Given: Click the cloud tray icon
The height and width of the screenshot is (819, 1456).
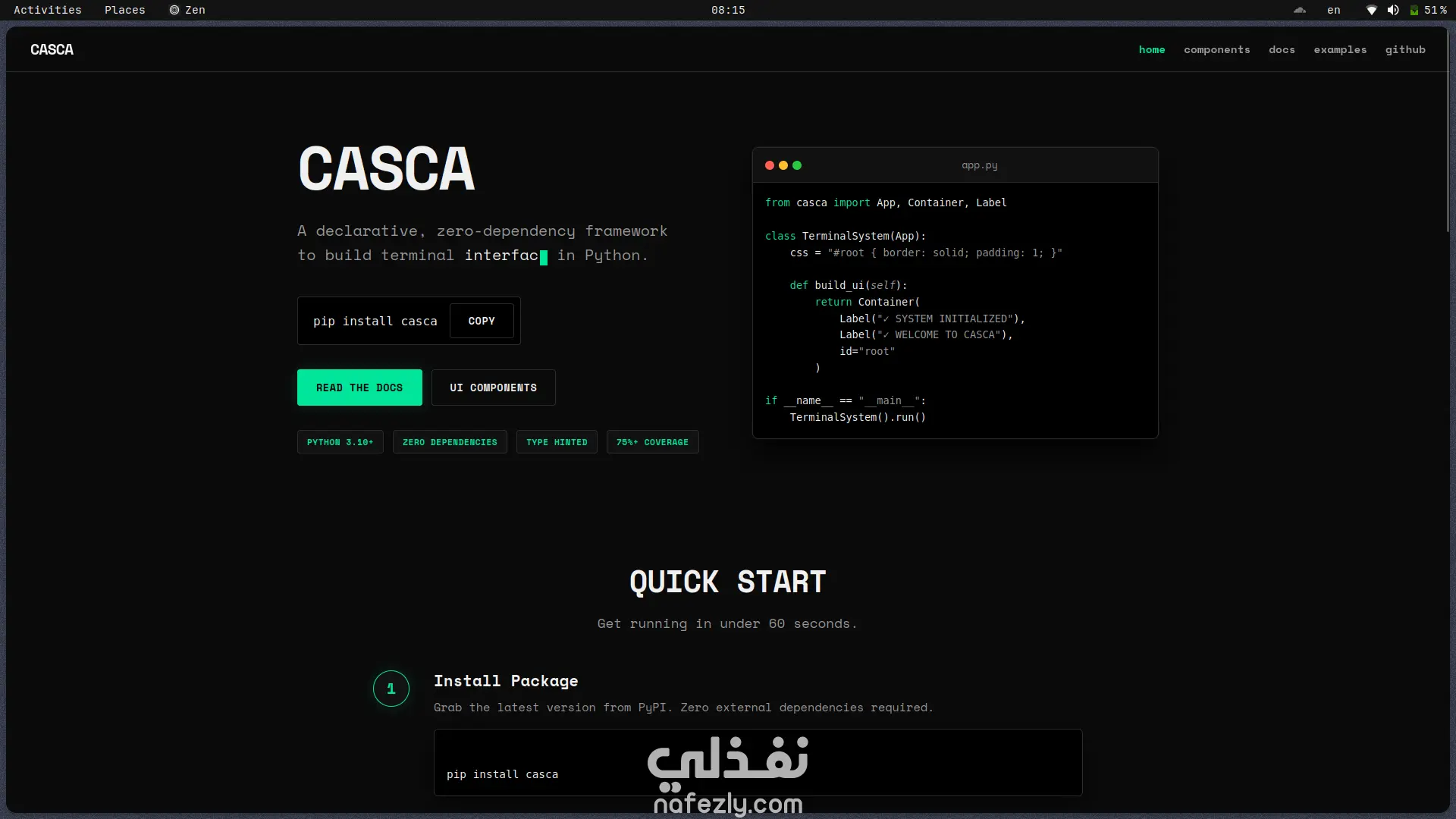Looking at the screenshot, I should pyautogui.click(x=1300, y=10).
